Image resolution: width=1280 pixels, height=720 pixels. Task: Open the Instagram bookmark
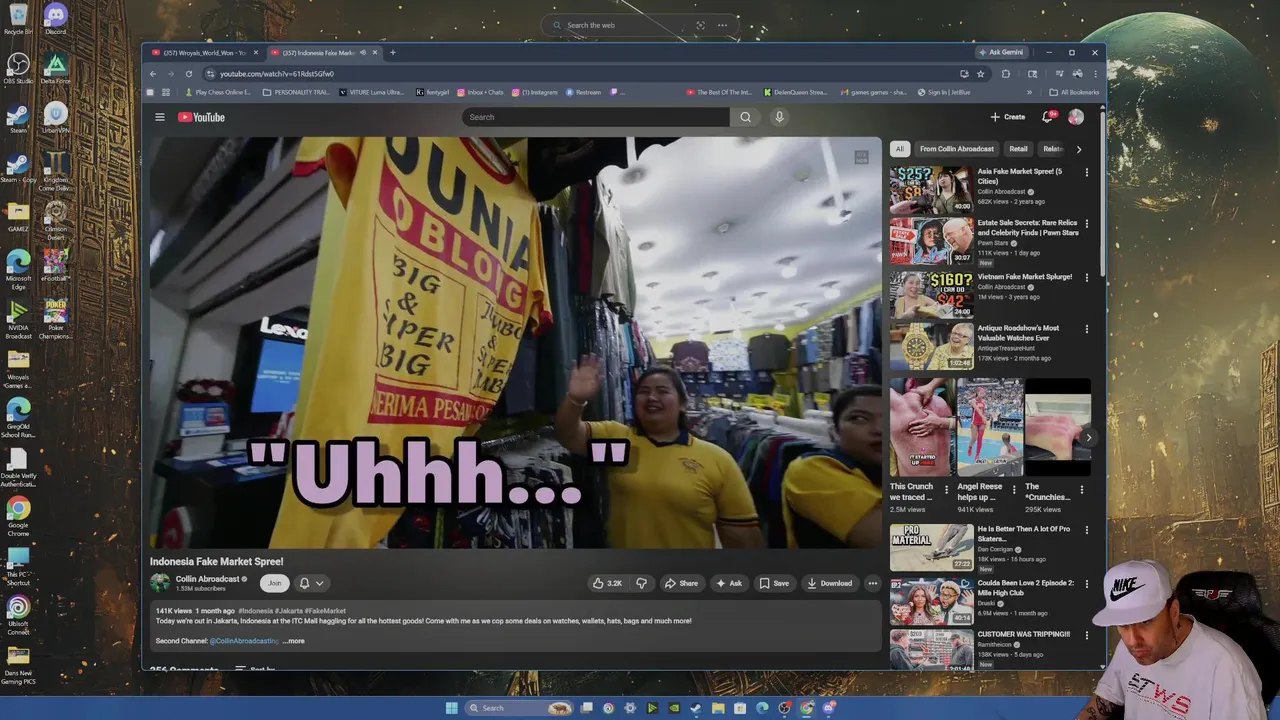[535, 92]
